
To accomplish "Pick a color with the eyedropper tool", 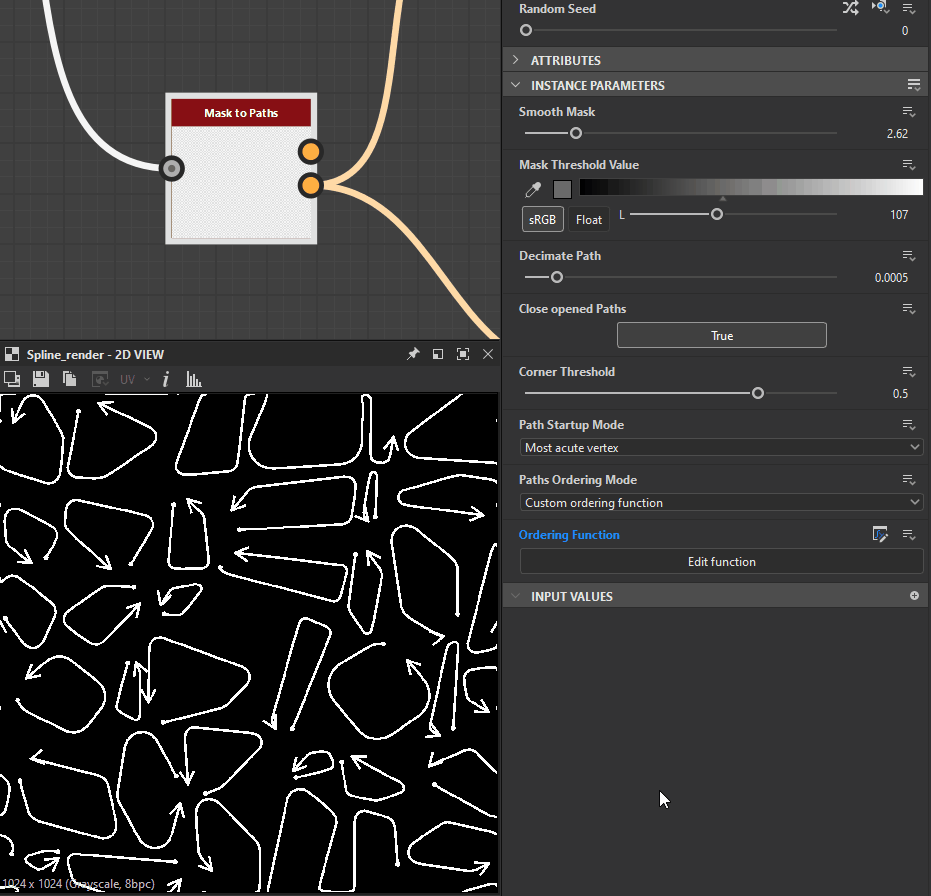I will (x=533, y=189).
